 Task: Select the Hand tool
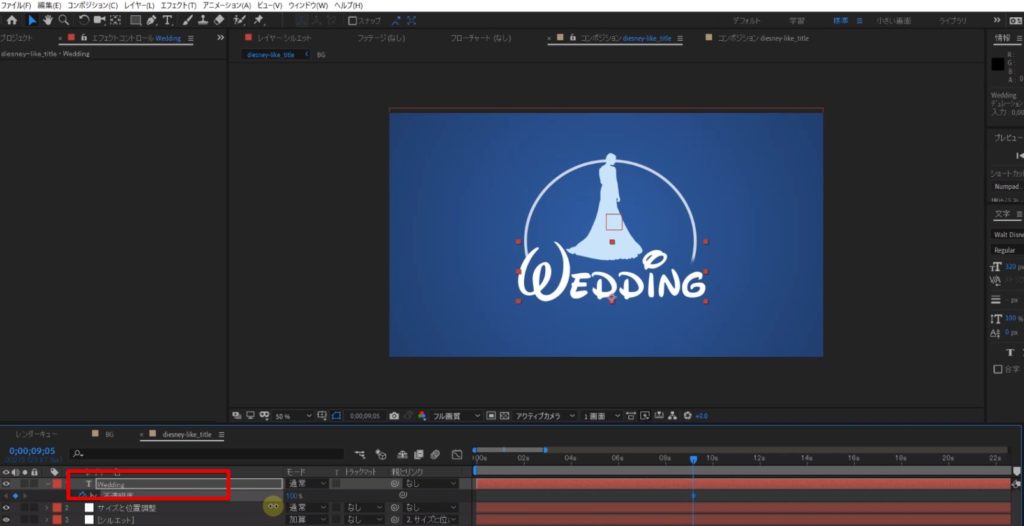pyautogui.click(x=48, y=20)
